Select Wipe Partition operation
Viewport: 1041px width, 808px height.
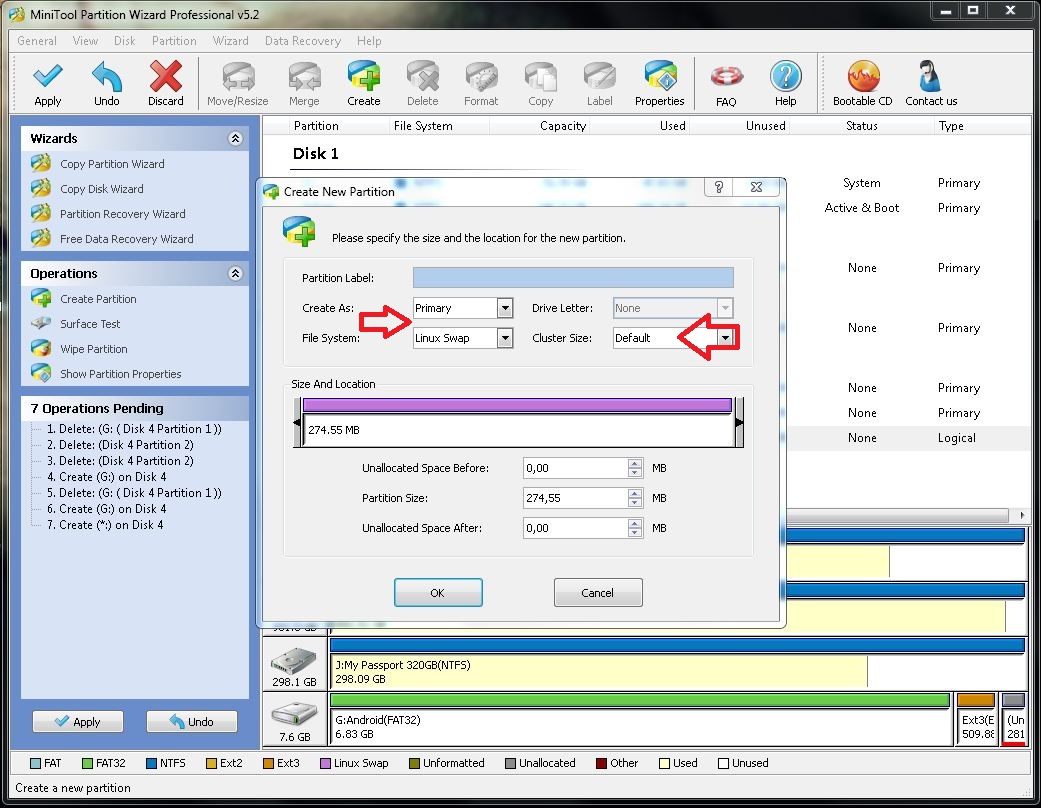[94, 349]
